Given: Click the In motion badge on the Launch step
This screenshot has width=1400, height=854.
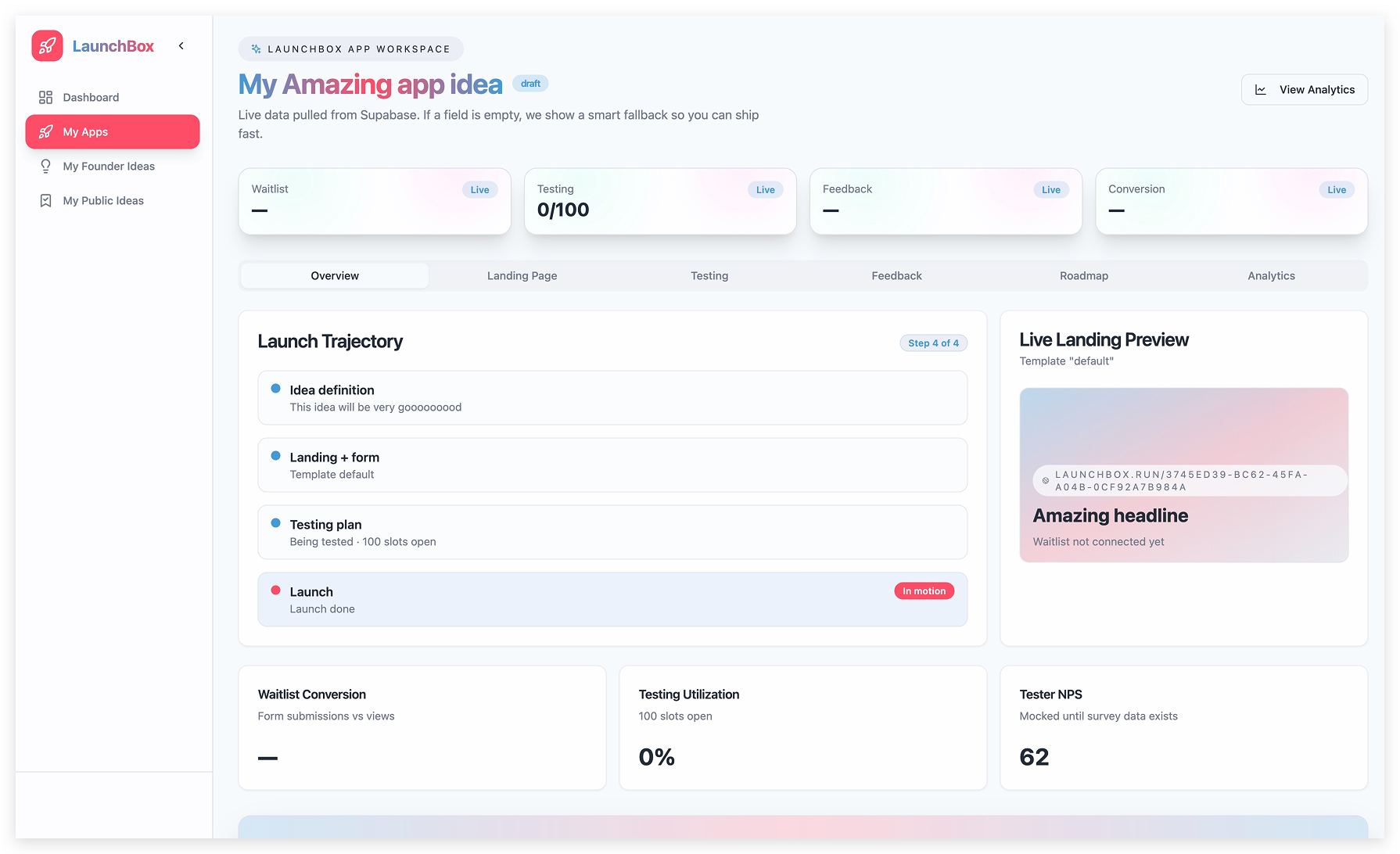Looking at the screenshot, I should (x=924, y=590).
